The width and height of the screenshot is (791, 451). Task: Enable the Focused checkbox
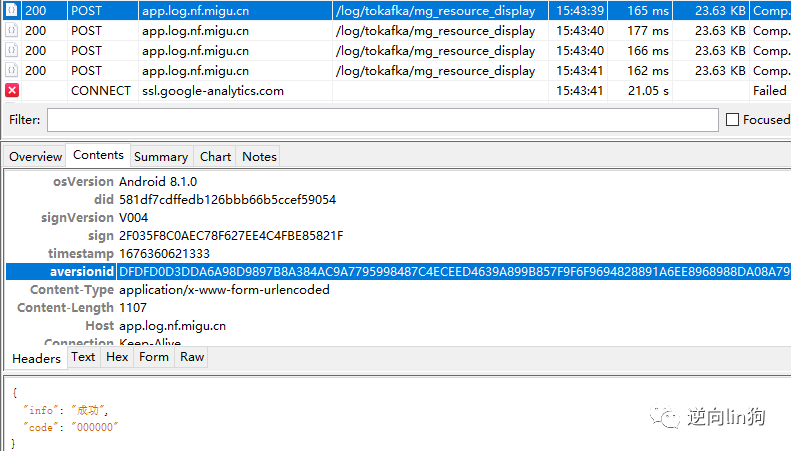[732, 120]
